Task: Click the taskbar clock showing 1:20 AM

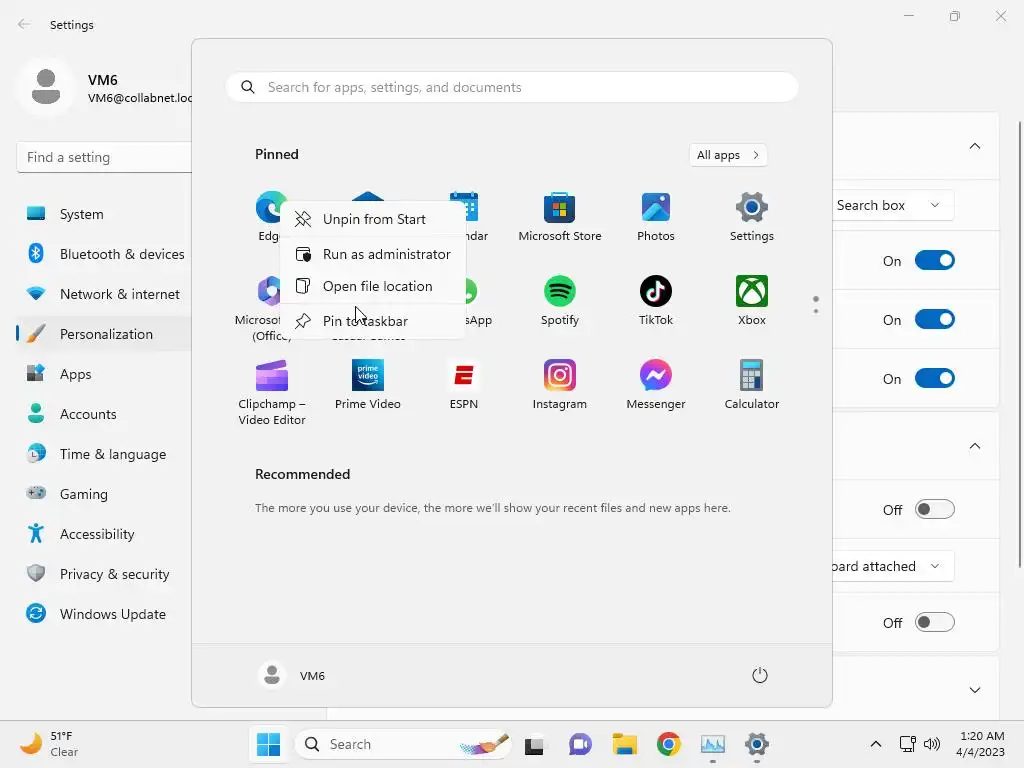Action: tap(980, 744)
